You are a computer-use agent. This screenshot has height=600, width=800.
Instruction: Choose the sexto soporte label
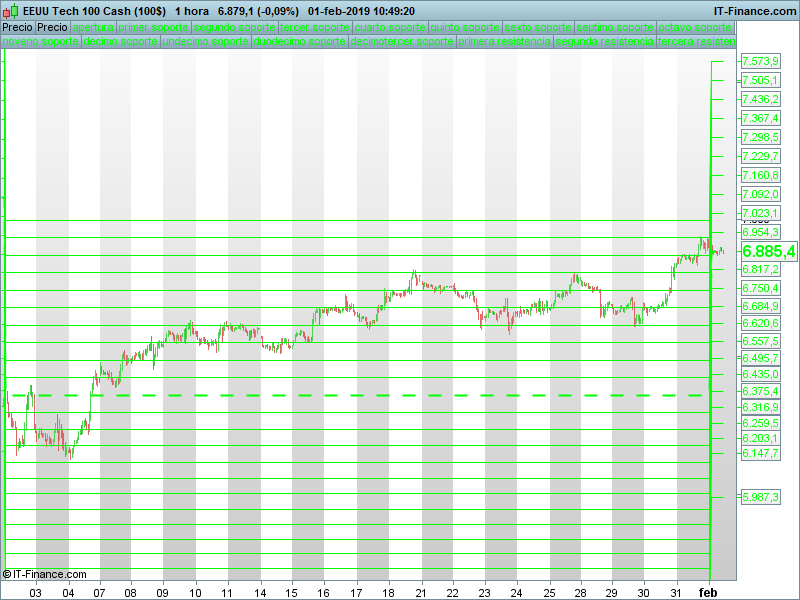540,27
